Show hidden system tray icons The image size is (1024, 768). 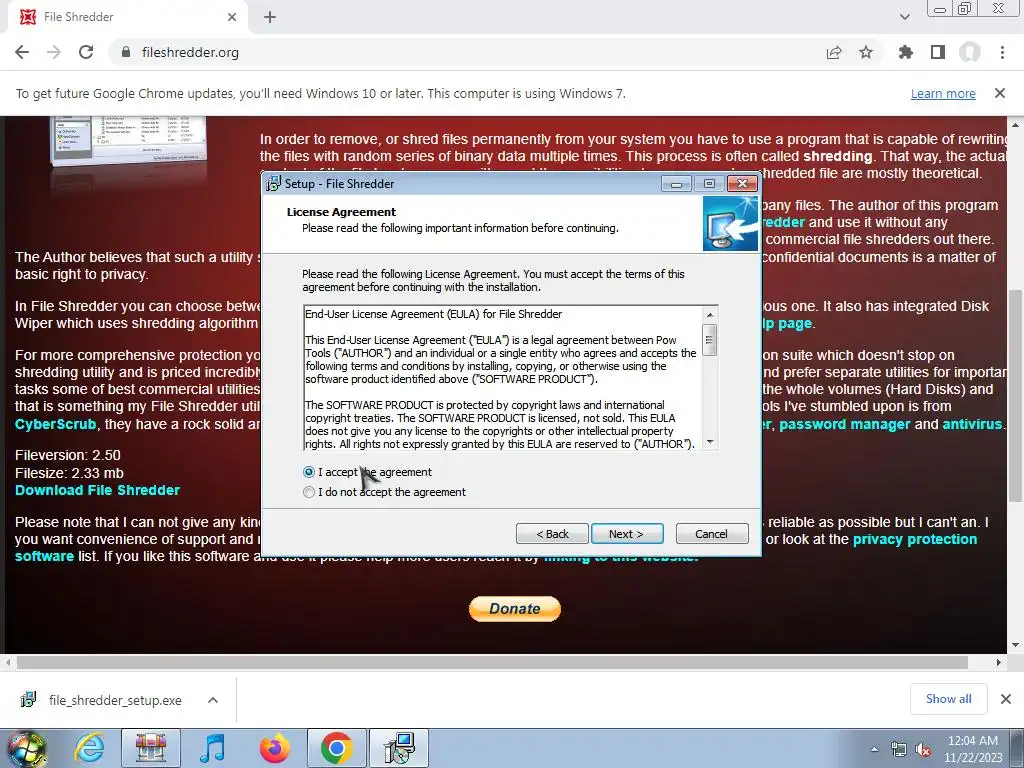874,749
